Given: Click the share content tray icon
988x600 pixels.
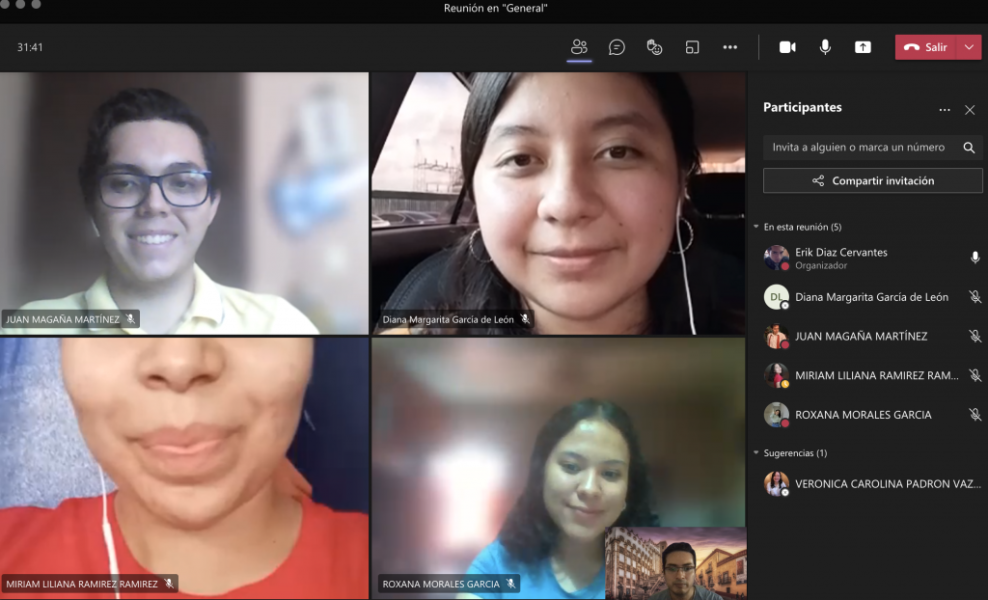Looking at the screenshot, I should pos(862,47).
